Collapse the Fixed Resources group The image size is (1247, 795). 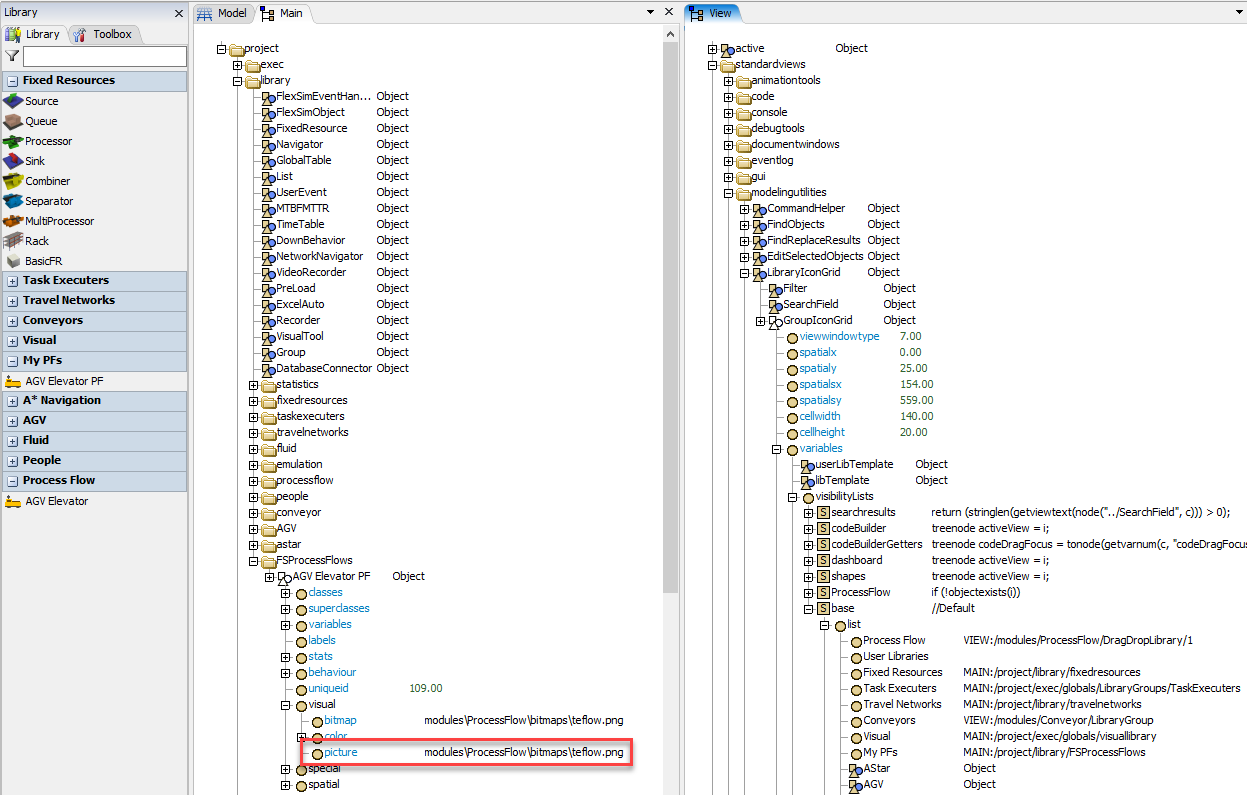pos(12,81)
